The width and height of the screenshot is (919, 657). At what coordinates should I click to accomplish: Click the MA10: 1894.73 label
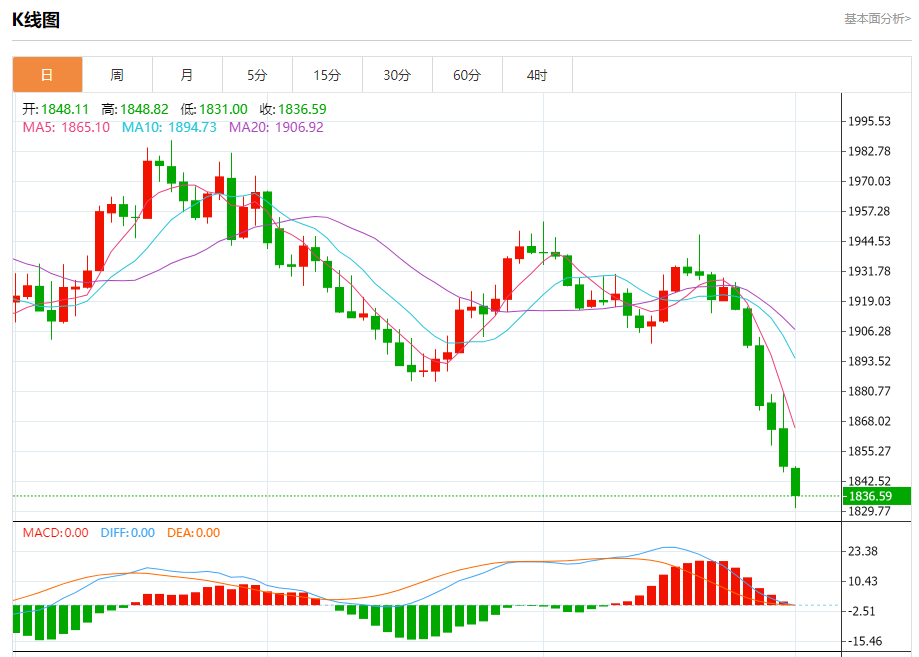[169, 127]
